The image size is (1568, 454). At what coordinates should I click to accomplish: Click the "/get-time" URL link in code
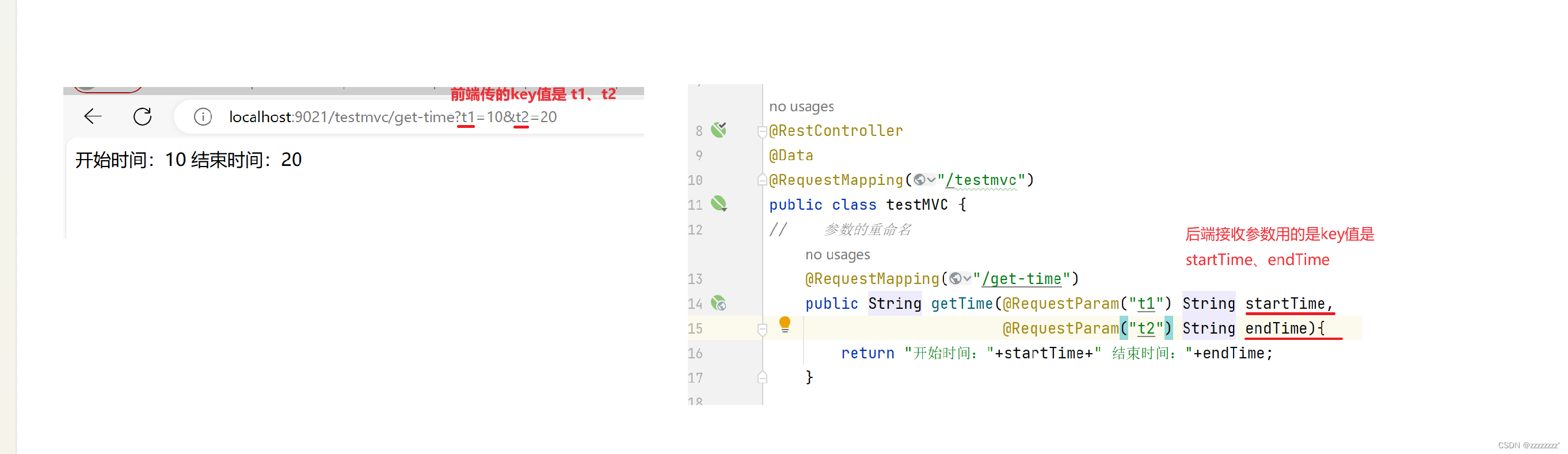[1021, 279]
